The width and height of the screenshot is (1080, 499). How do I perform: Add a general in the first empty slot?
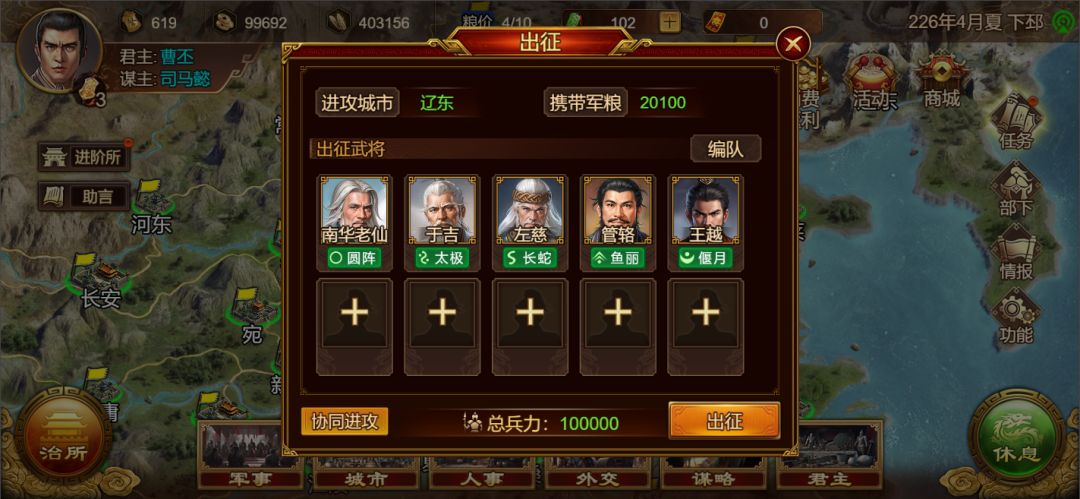pos(354,326)
